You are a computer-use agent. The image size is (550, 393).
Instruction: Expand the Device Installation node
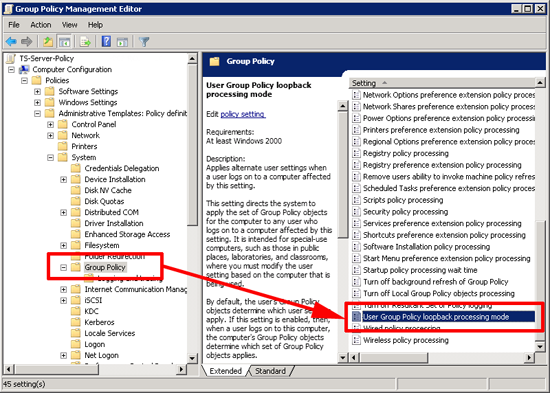tap(63, 179)
